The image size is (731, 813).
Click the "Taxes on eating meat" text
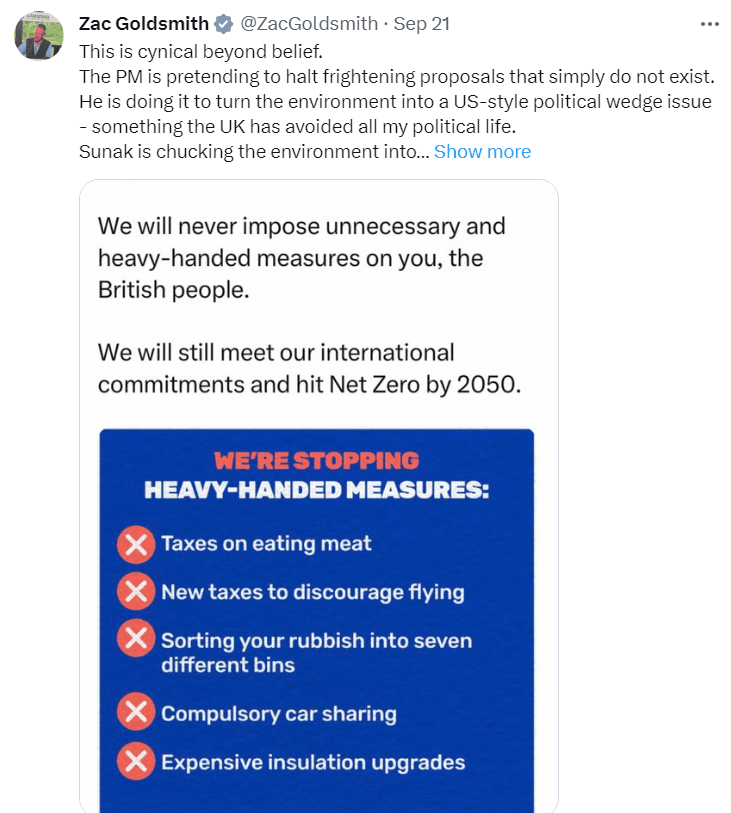(266, 544)
